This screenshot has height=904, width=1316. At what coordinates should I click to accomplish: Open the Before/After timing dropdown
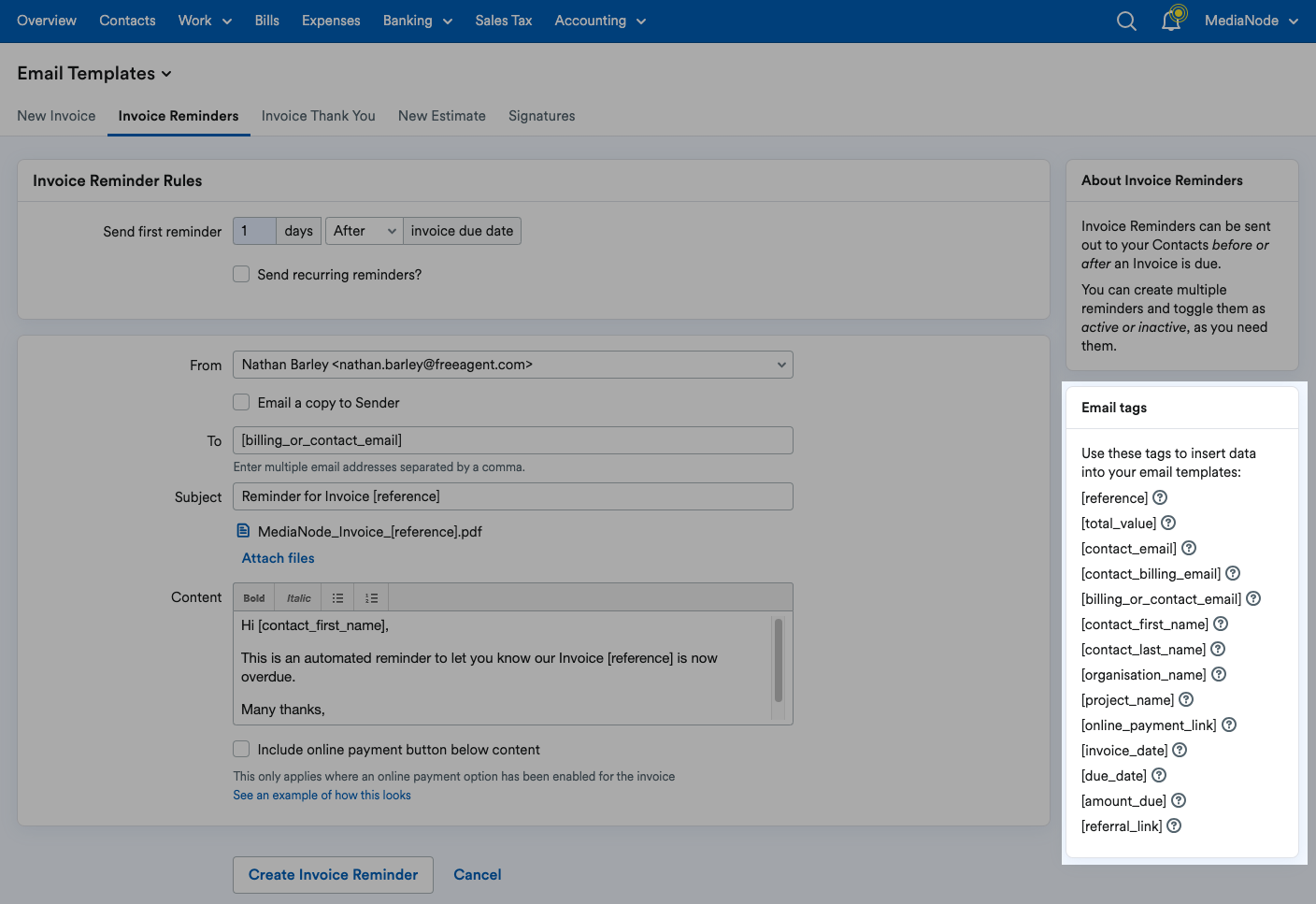364,231
